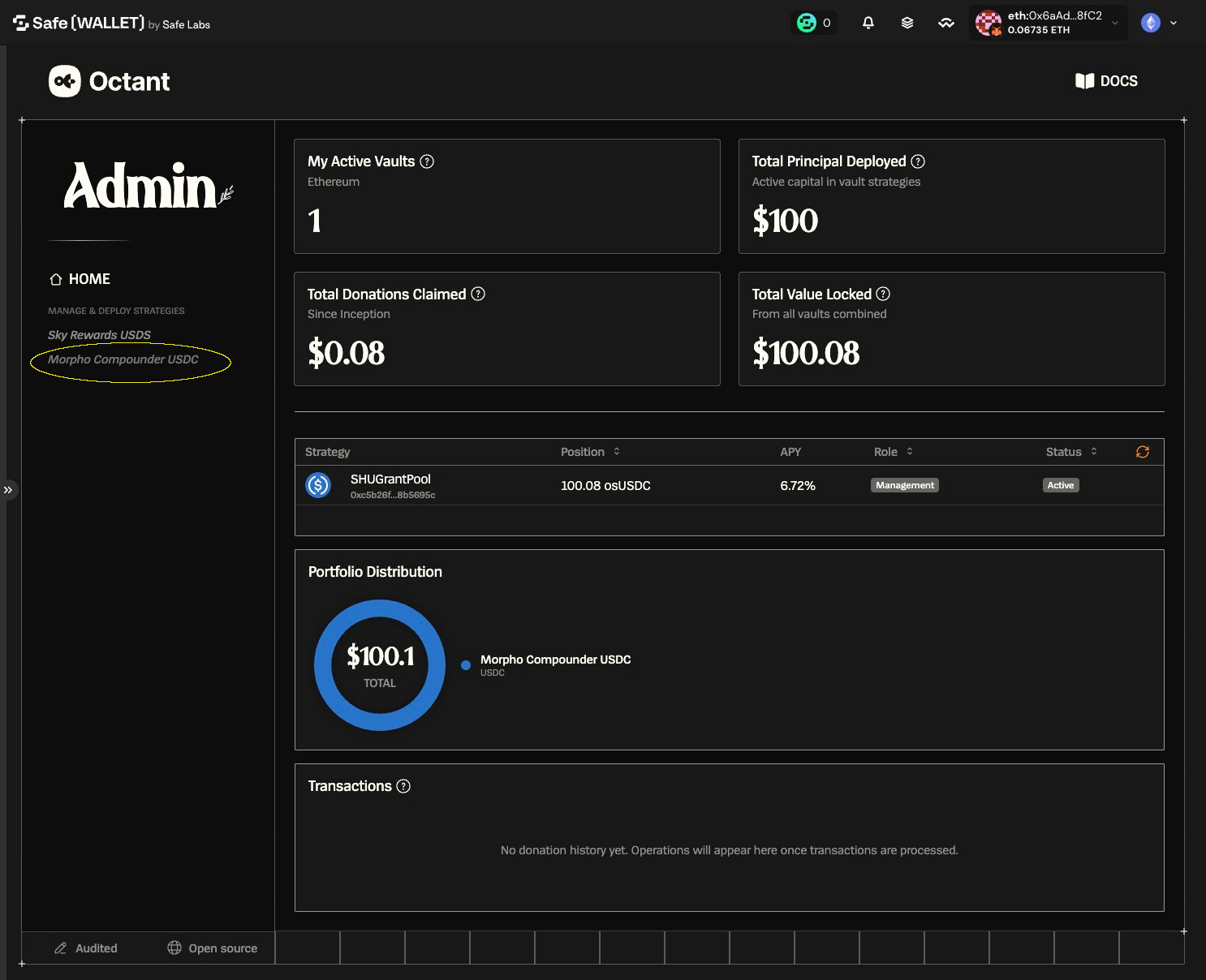Click the address 0xc5b26f...8b5695c
The width and height of the screenshot is (1206, 980).
click(x=393, y=495)
